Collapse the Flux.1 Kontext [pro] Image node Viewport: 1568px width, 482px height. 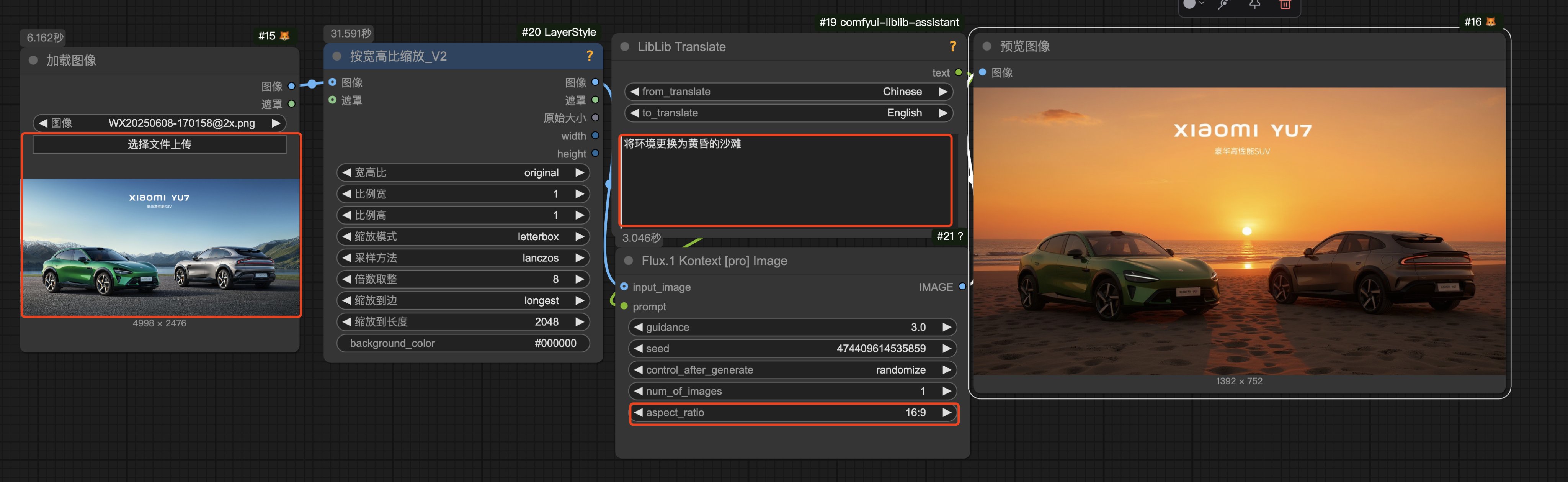tap(629, 260)
